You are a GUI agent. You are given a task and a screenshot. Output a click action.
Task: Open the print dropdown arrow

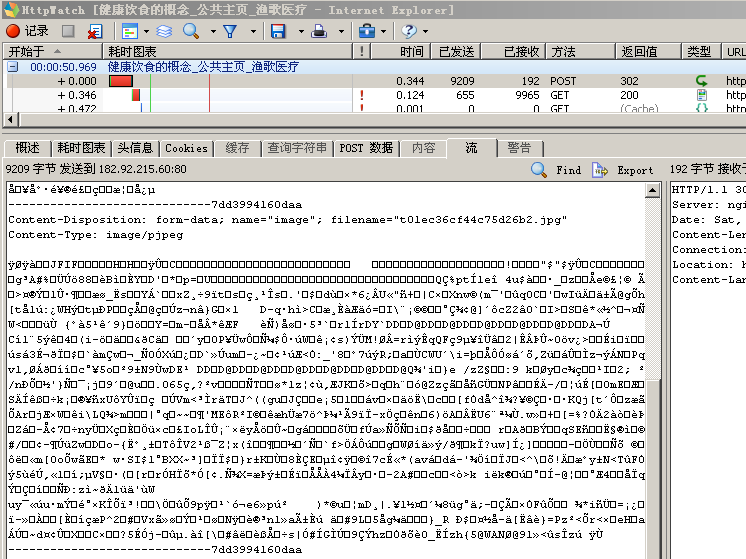(x=341, y=32)
